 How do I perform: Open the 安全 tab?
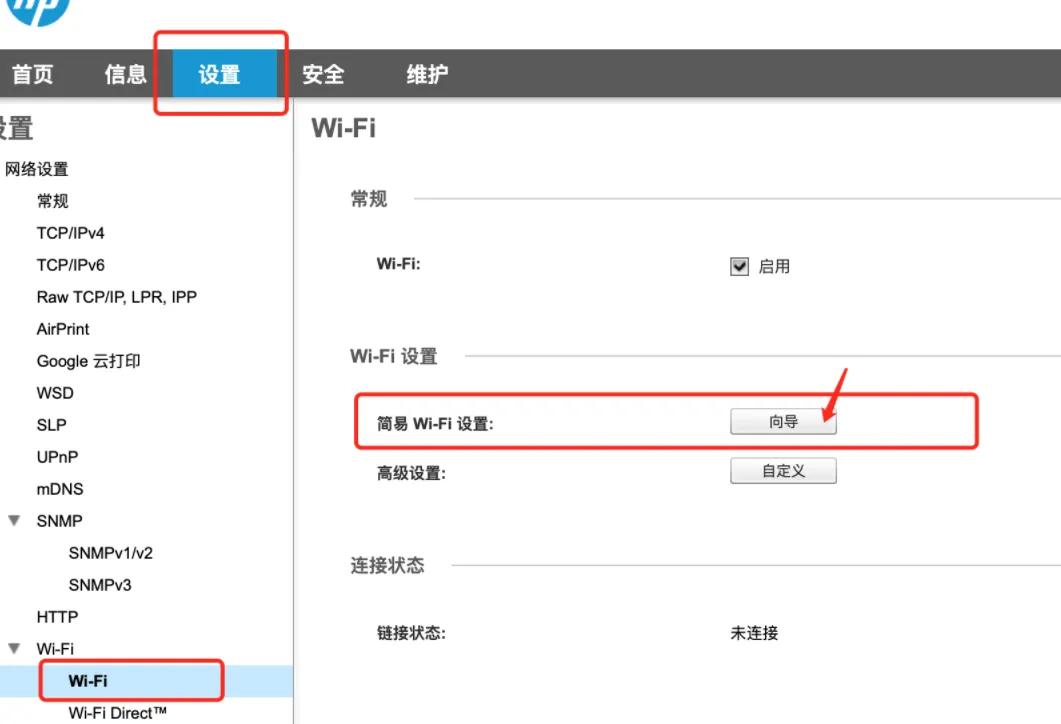(323, 73)
